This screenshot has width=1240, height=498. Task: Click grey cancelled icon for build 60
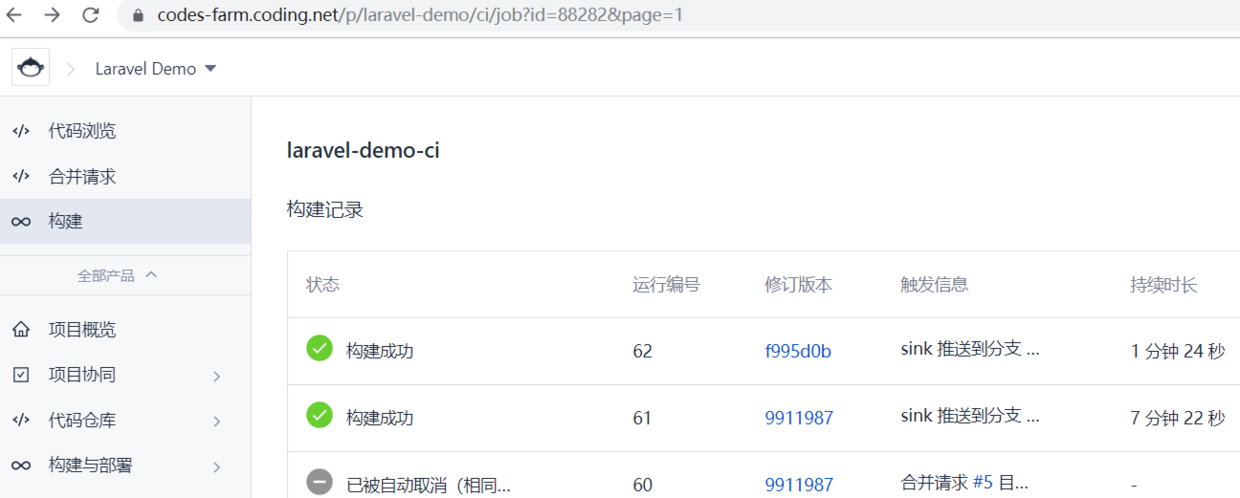tap(319, 481)
